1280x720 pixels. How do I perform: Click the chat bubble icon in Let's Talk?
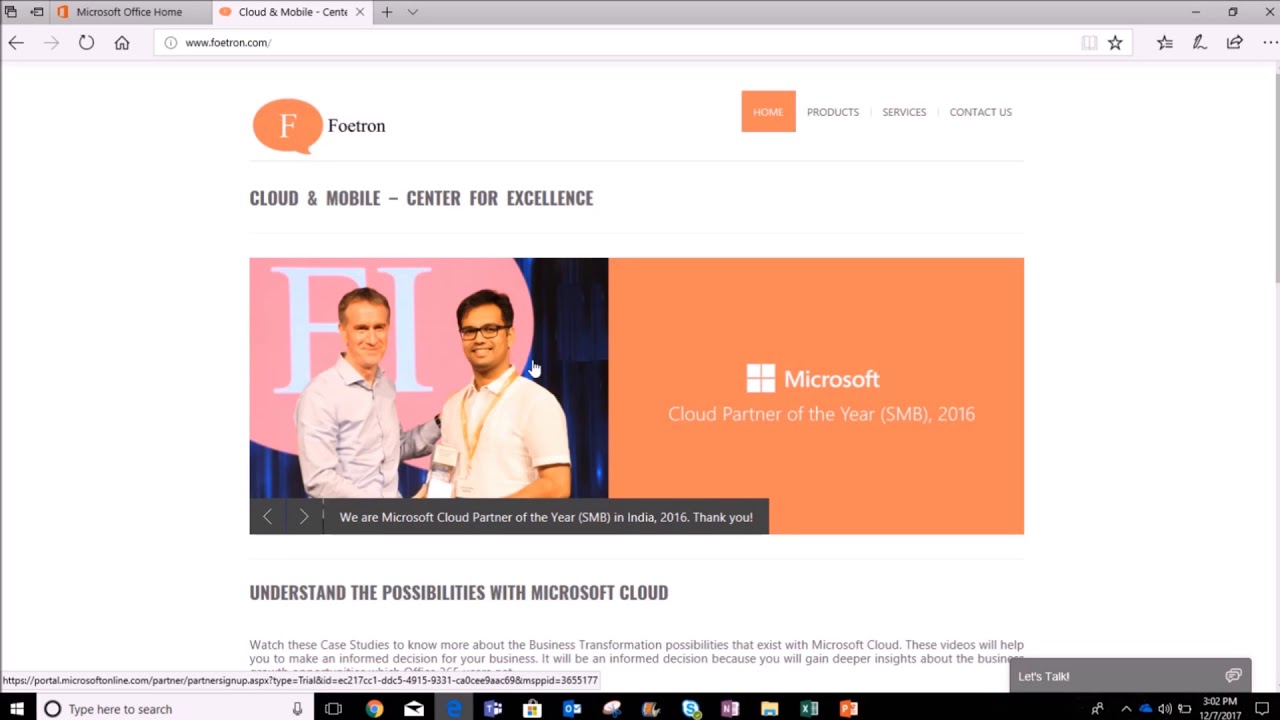(1233, 676)
